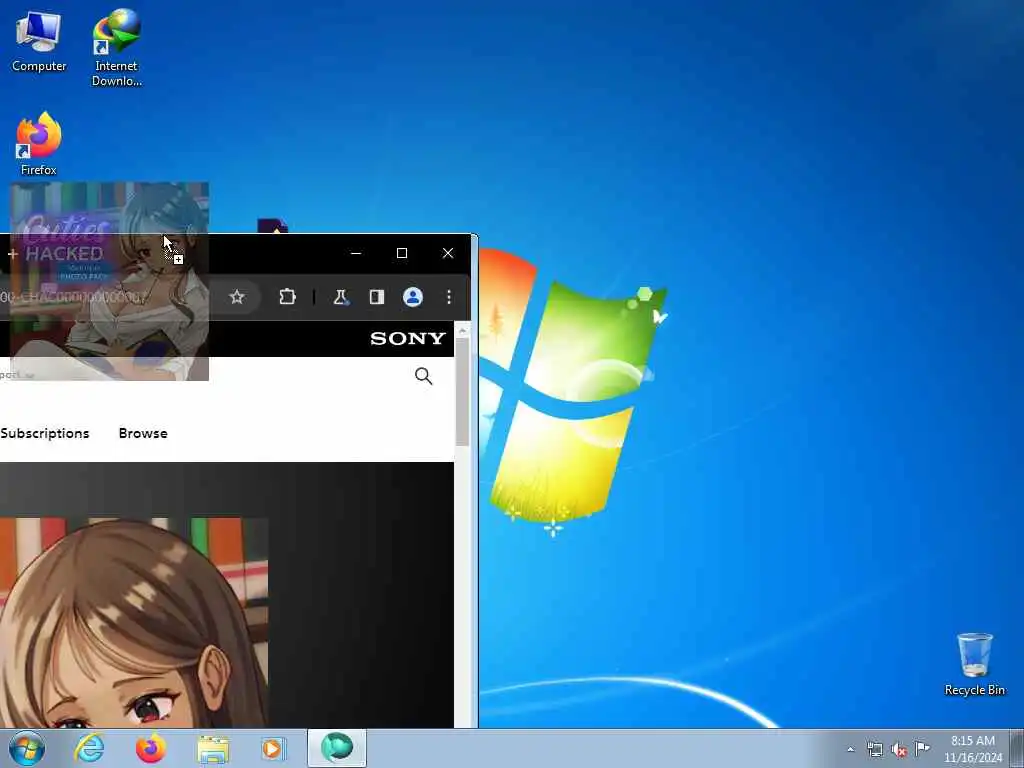Click the scrollbar up arrow

click(462, 330)
